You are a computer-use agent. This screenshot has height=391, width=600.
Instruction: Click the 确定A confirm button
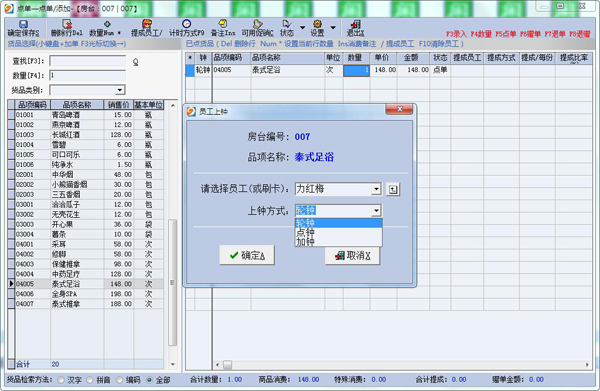(247, 255)
